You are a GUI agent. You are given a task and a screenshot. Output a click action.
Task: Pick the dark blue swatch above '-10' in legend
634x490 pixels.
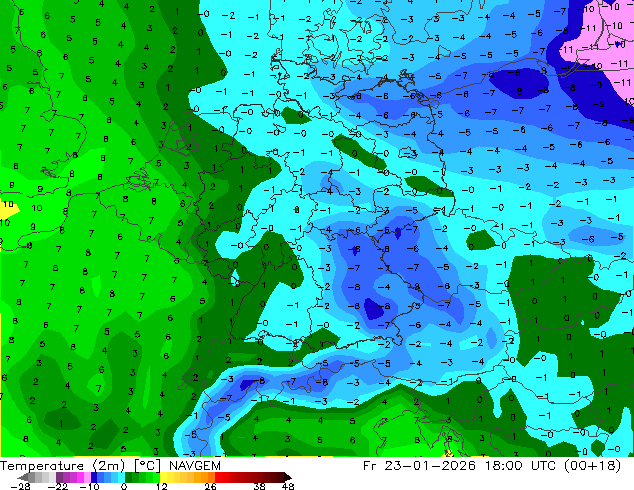click(x=94, y=477)
